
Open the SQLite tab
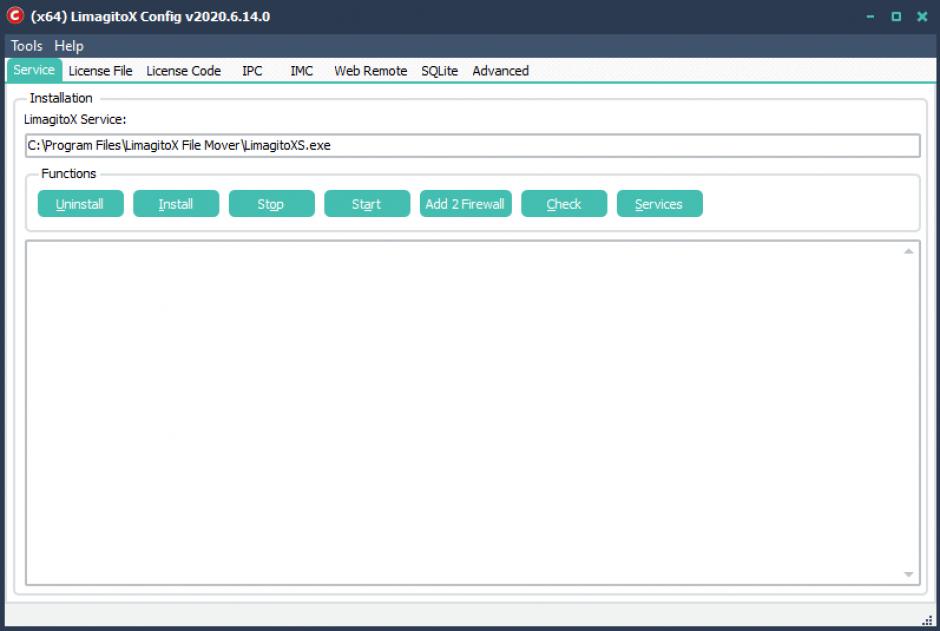(439, 71)
